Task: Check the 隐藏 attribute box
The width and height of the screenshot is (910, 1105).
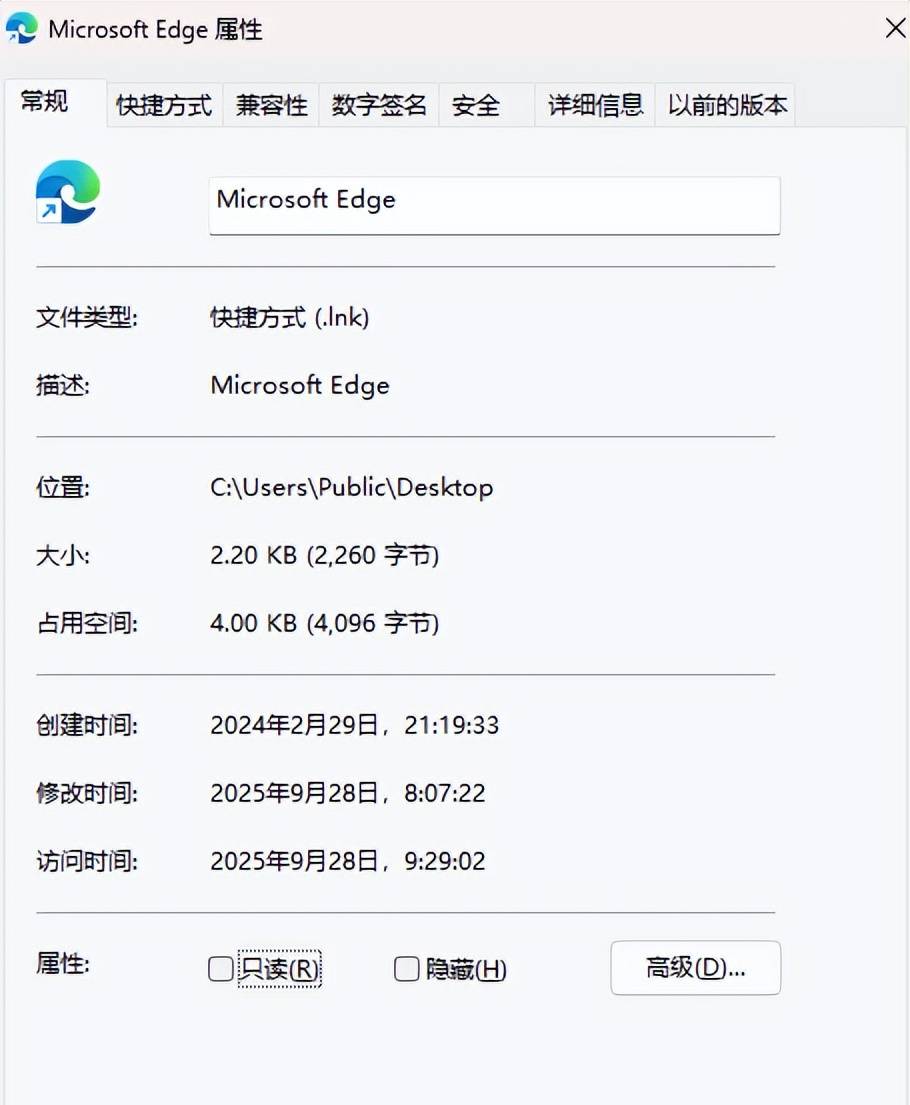Action: [406, 968]
